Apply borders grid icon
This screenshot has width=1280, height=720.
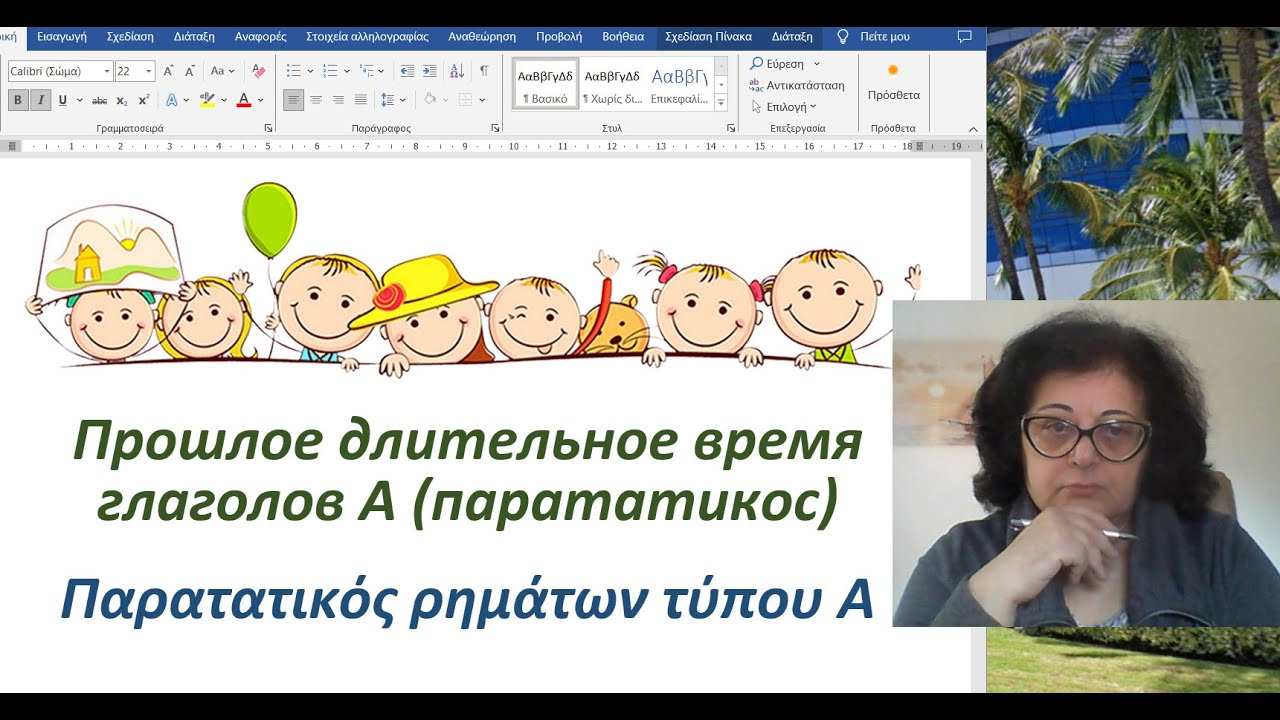tap(465, 100)
